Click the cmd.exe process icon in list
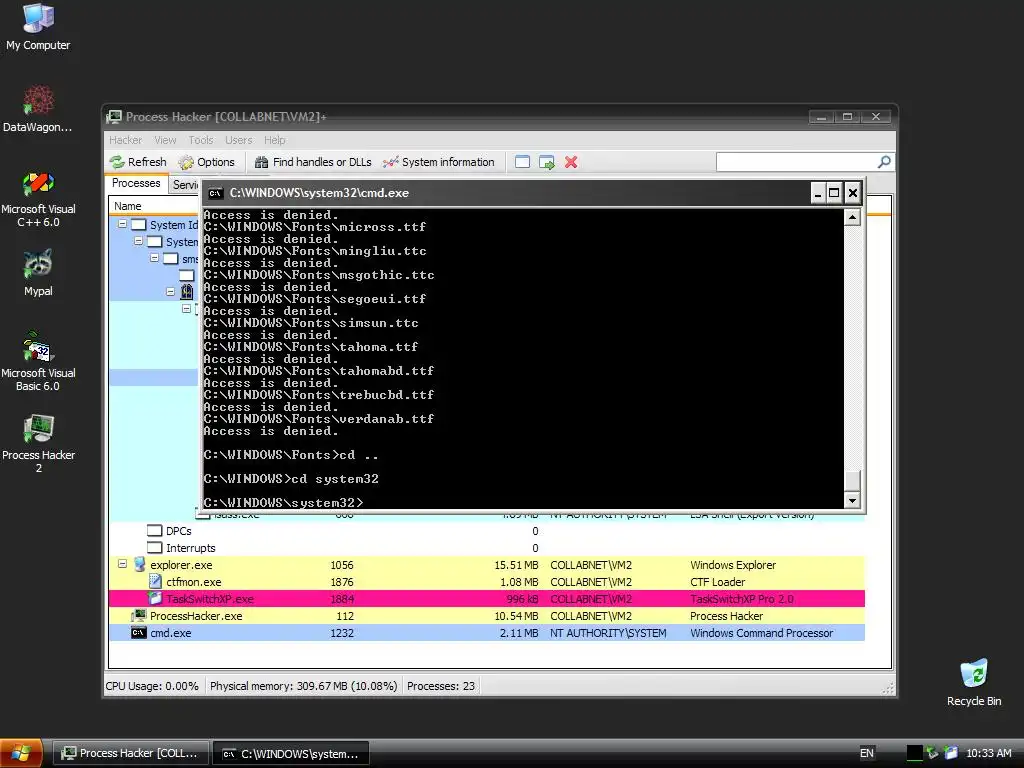1024x768 pixels. coord(138,632)
